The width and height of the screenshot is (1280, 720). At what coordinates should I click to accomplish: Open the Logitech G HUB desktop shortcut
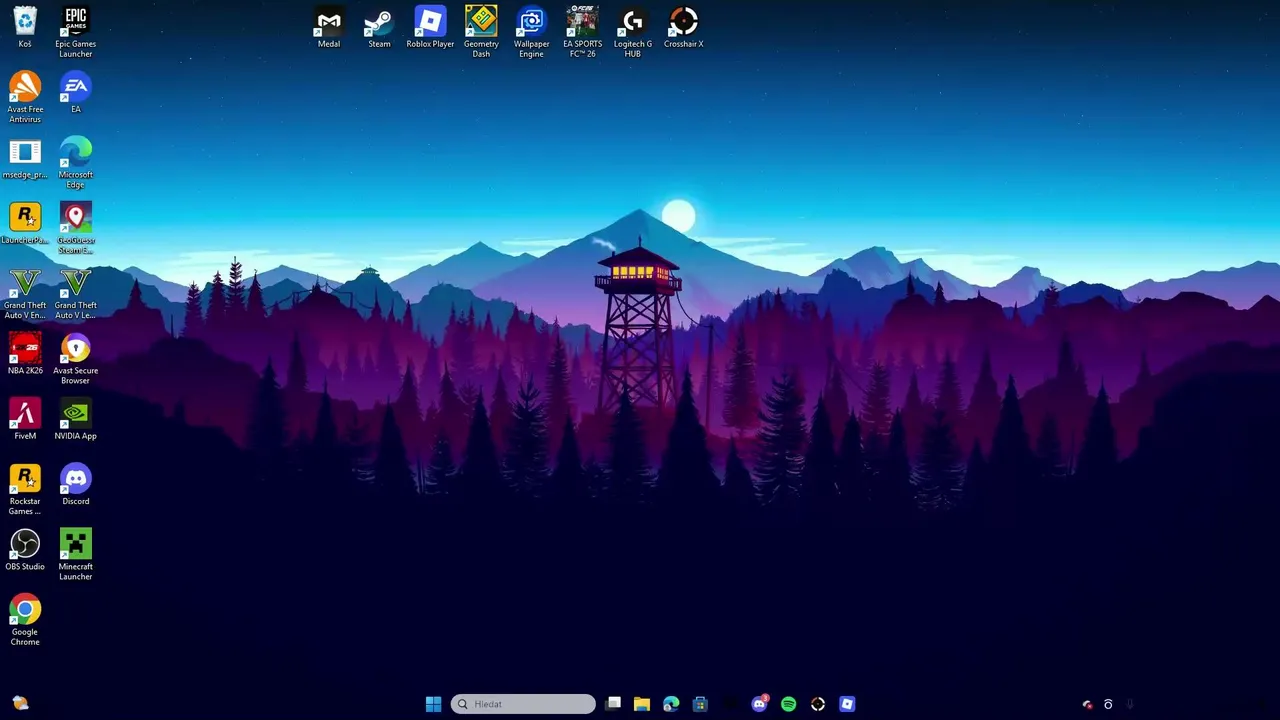tap(633, 32)
